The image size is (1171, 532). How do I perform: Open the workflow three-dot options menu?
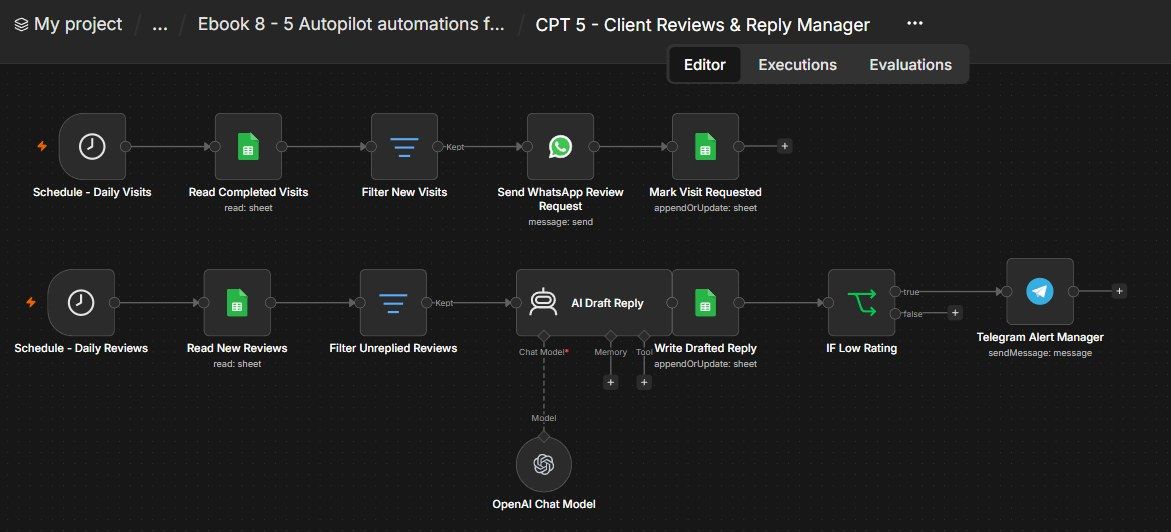coord(915,24)
